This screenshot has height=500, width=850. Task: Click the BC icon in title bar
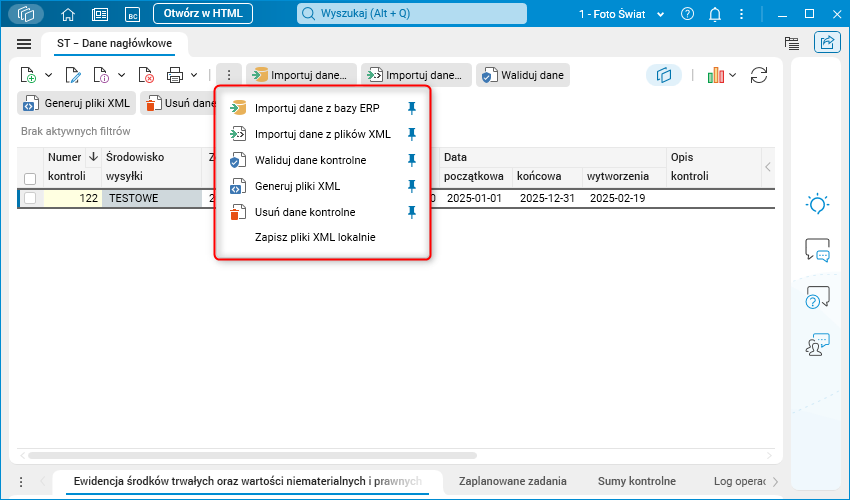pos(132,15)
